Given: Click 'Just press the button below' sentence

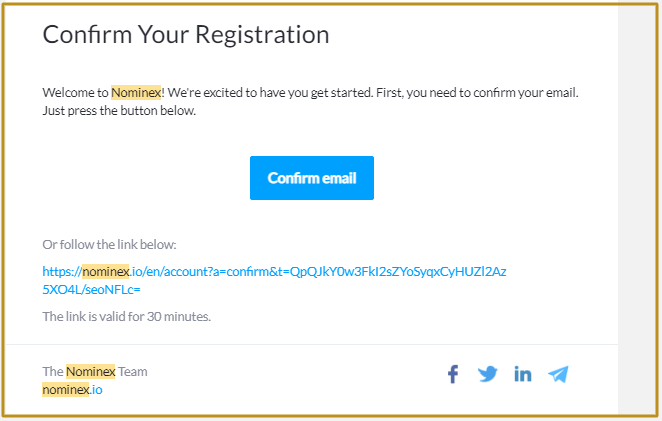Looking at the screenshot, I should click(119, 111).
